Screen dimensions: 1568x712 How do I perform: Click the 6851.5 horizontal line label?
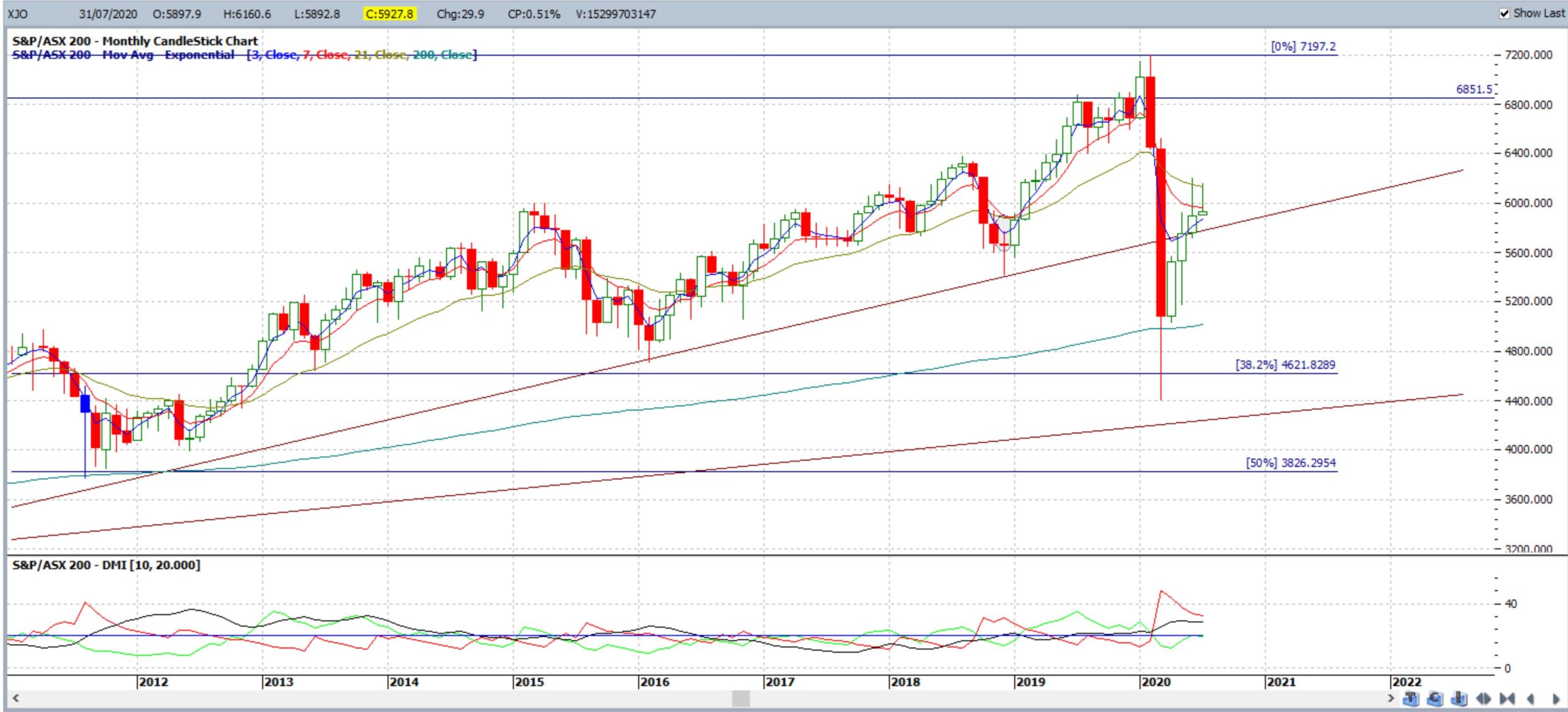pyautogui.click(x=1474, y=89)
